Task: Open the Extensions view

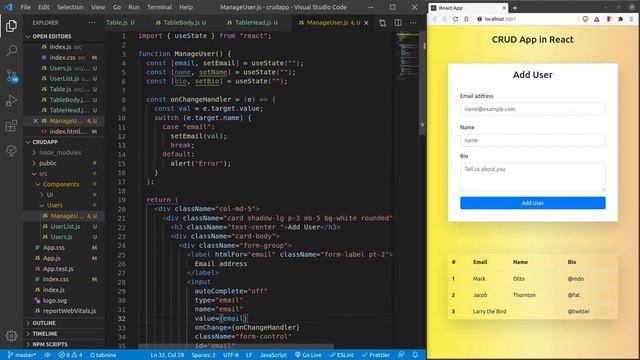Action: (x=11, y=126)
